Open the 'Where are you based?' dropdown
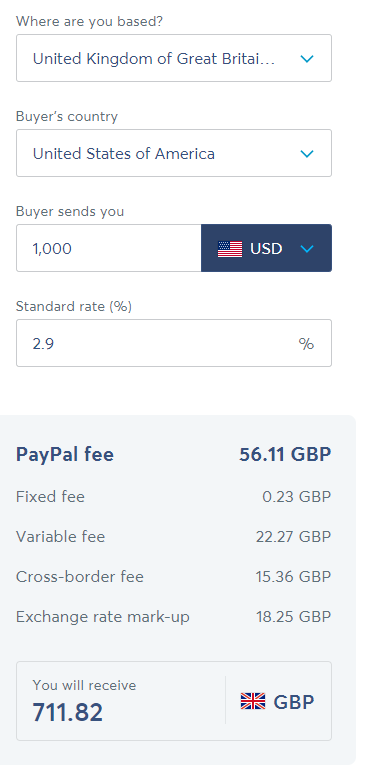The image size is (376, 771). click(x=174, y=58)
